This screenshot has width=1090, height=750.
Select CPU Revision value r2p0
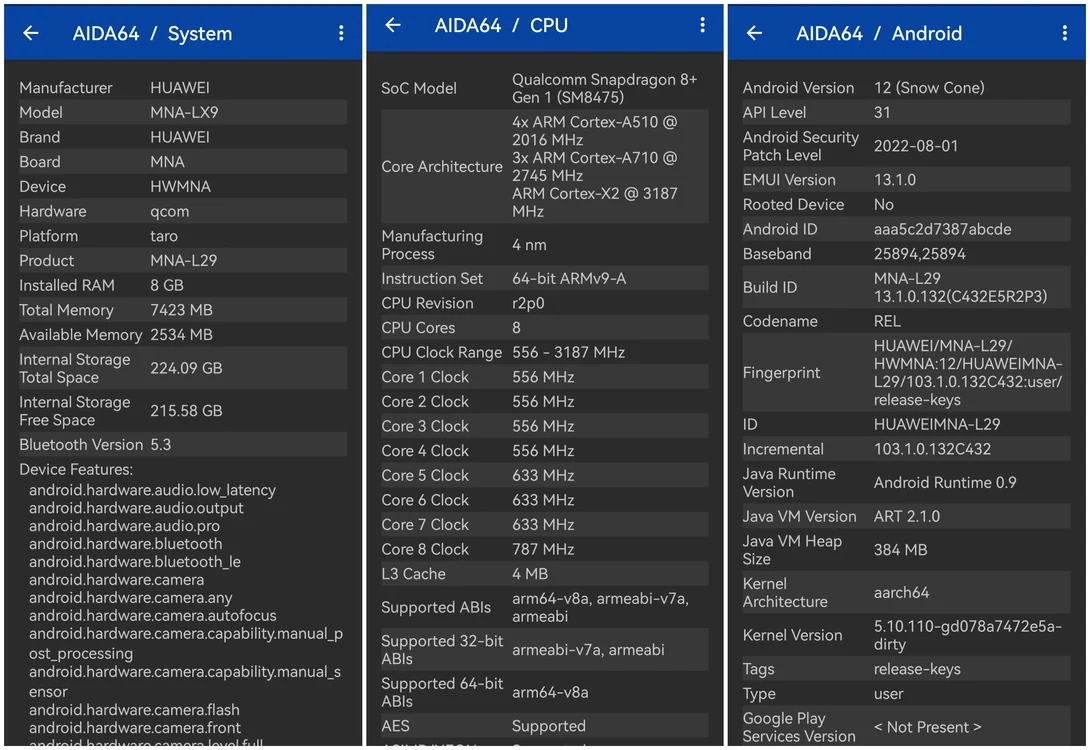528,303
